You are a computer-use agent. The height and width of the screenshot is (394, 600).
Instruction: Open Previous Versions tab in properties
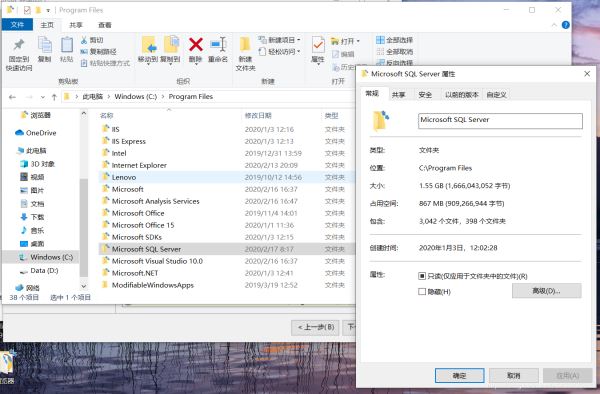(462, 94)
